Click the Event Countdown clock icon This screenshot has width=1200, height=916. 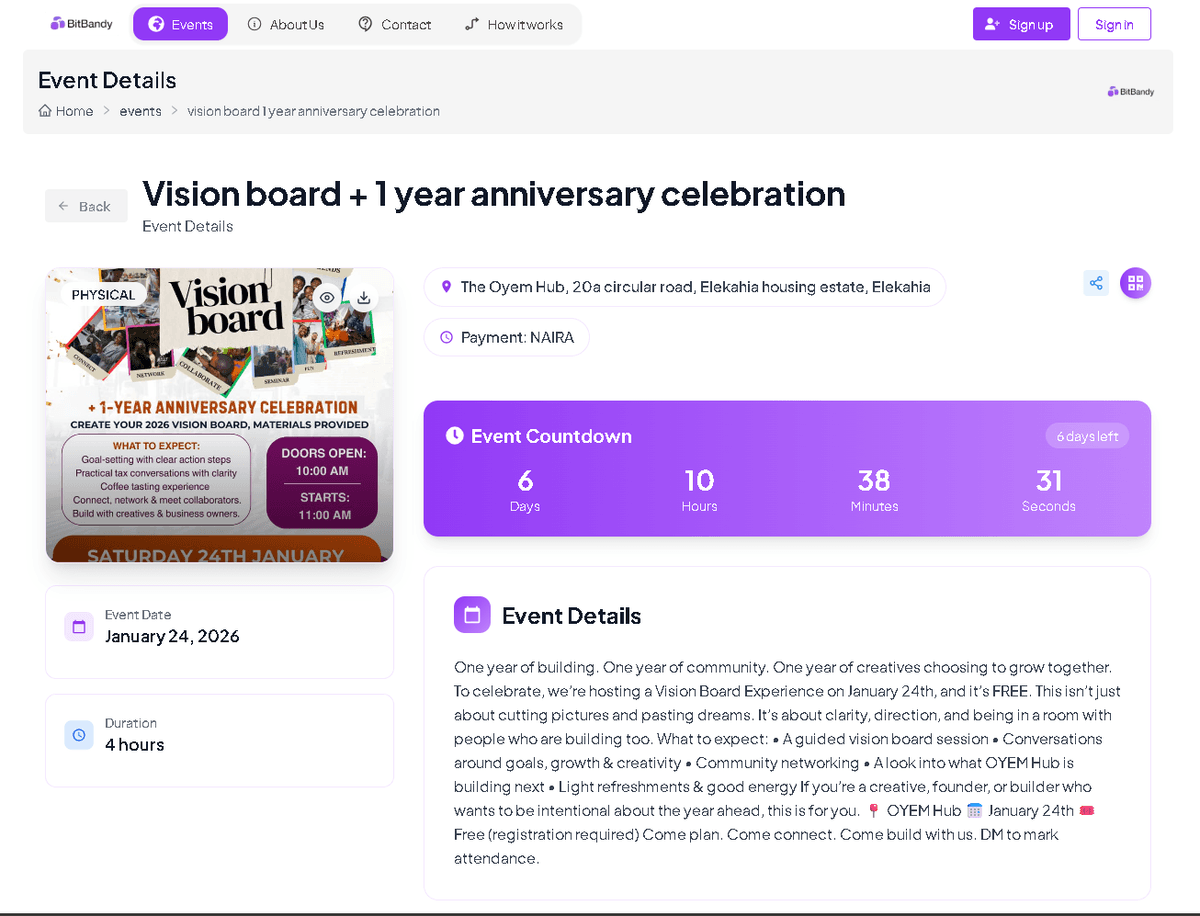click(455, 435)
